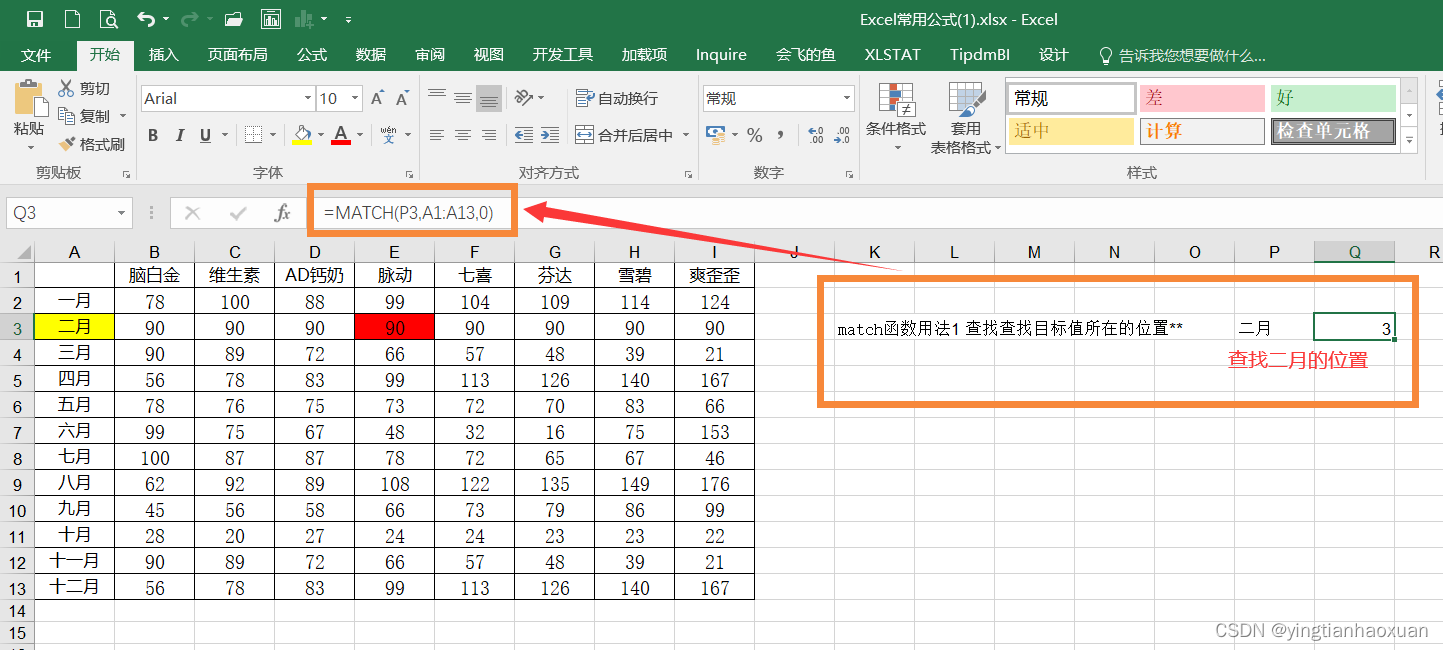The height and width of the screenshot is (650, 1443).
Task: Click the select-all corner triangle of the sheet
Action: click(x=22, y=251)
